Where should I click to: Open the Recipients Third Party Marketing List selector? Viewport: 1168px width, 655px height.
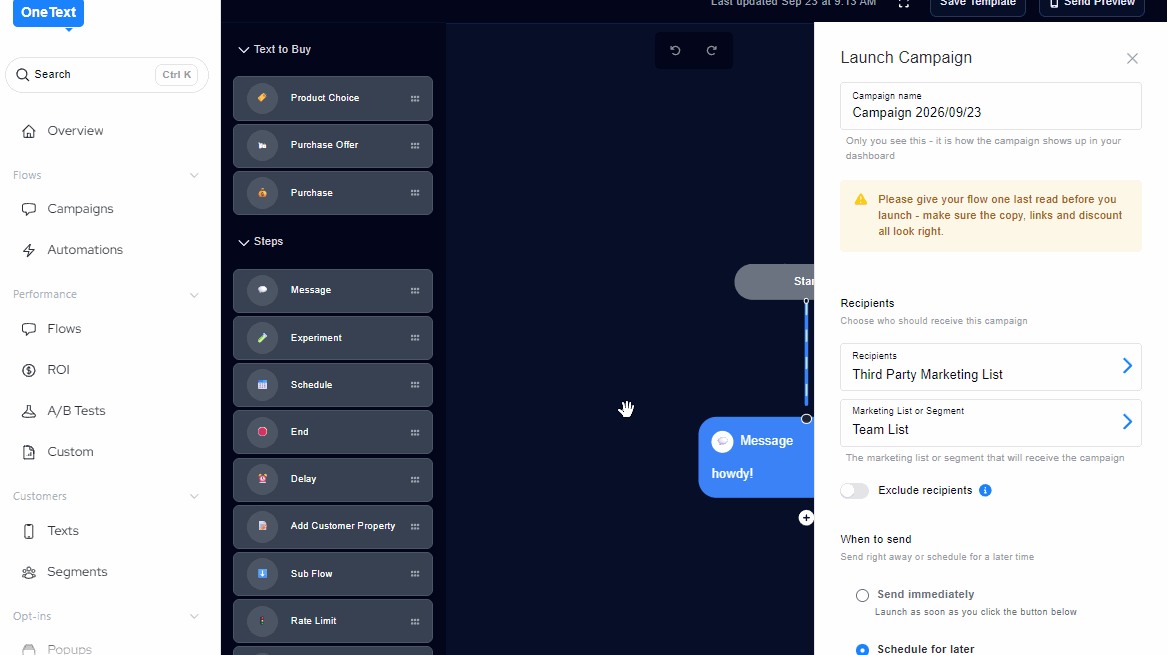tap(991, 367)
